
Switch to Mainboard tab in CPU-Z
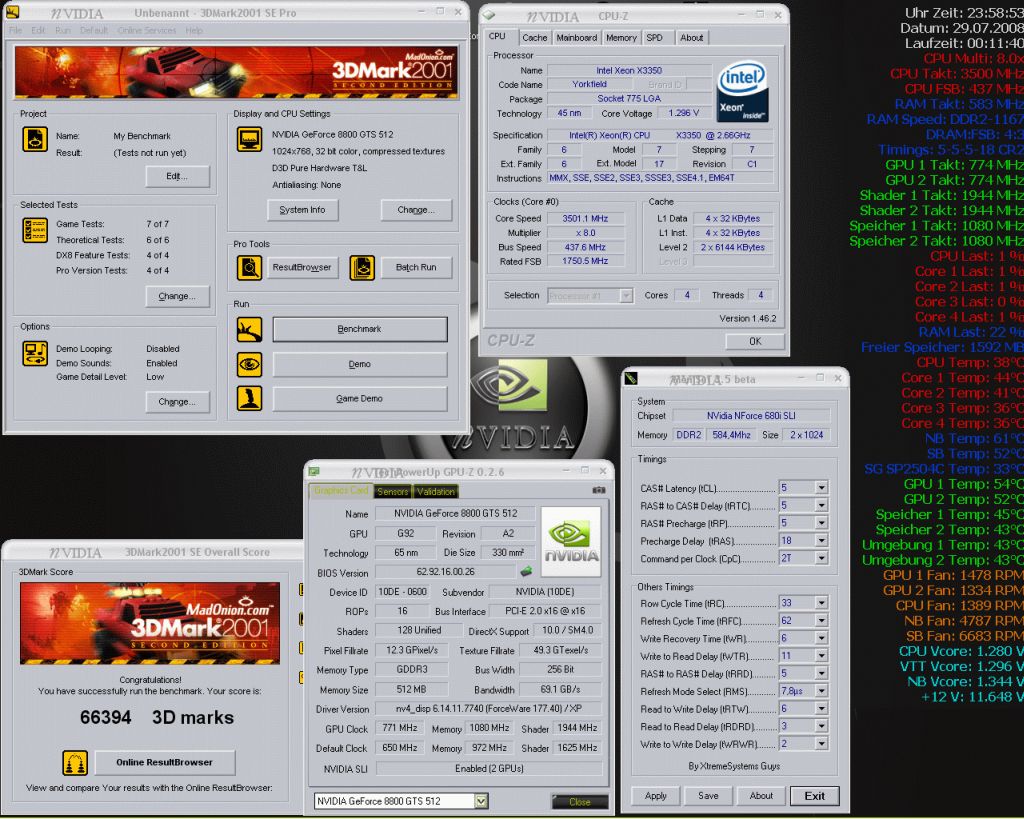(x=577, y=38)
